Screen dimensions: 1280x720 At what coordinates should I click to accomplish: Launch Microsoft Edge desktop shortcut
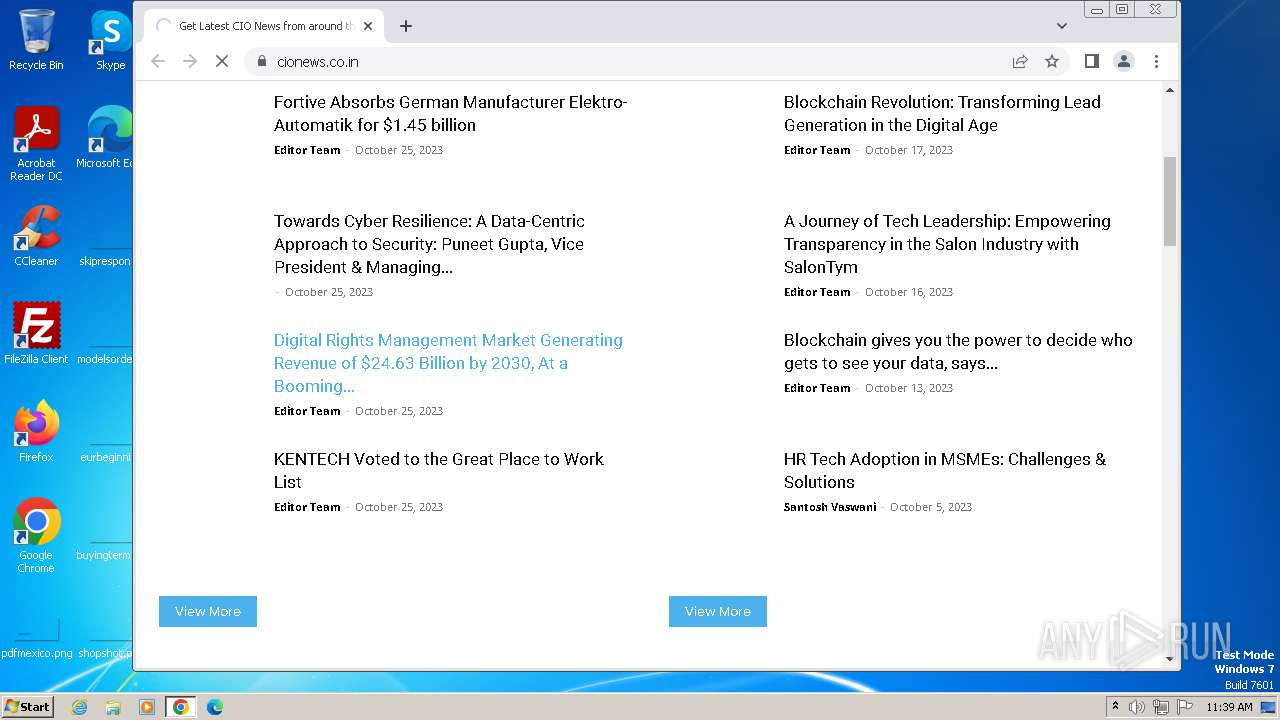point(108,138)
